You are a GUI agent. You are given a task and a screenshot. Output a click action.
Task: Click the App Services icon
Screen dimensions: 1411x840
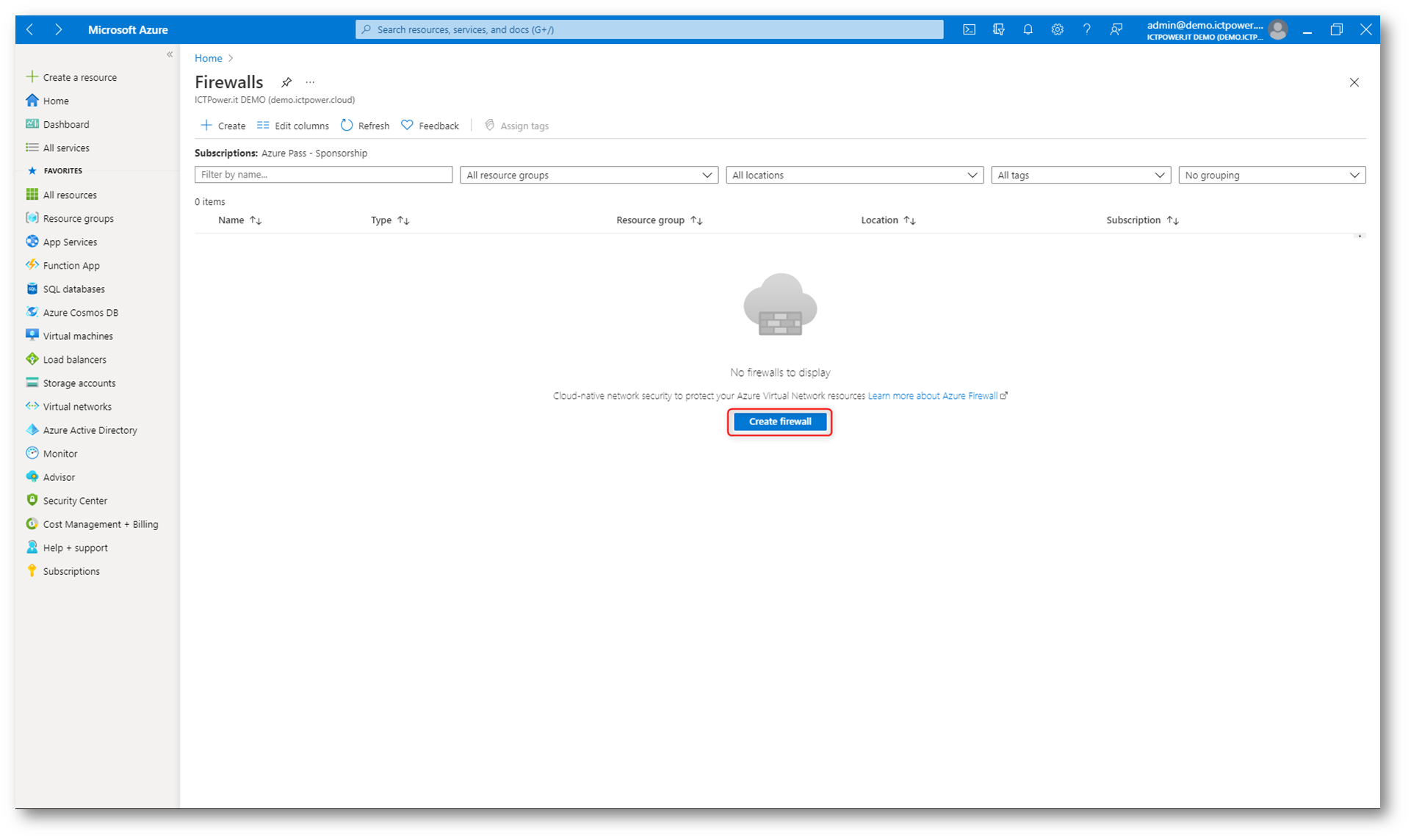point(32,242)
